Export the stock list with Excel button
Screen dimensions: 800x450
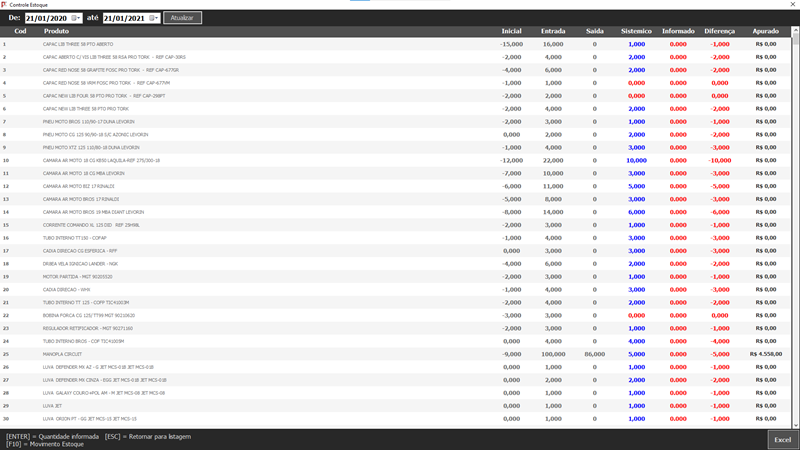pos(782,439)
